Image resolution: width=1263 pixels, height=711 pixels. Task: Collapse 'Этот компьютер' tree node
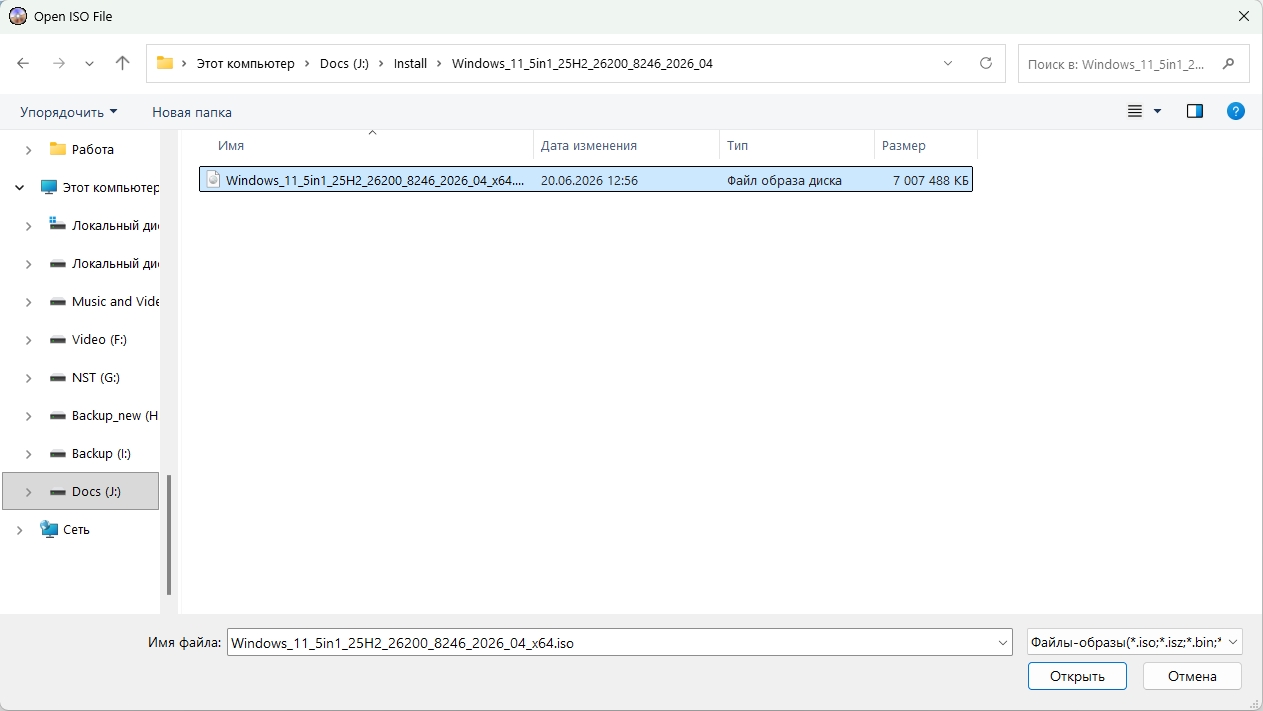[x=19, y=187]
